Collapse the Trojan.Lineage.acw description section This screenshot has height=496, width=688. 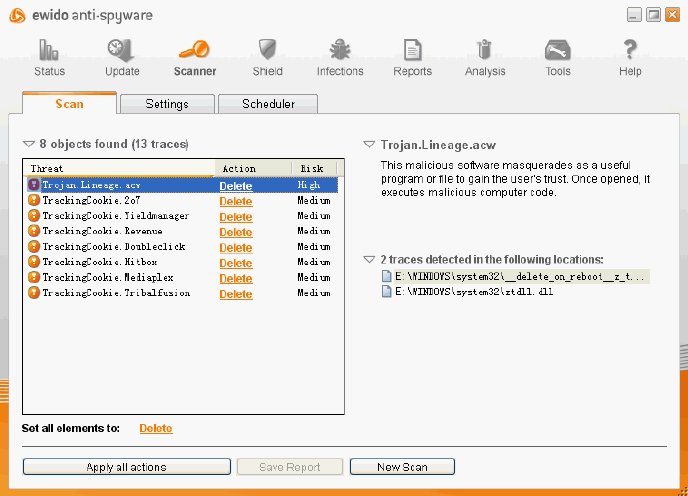[369, 145]
